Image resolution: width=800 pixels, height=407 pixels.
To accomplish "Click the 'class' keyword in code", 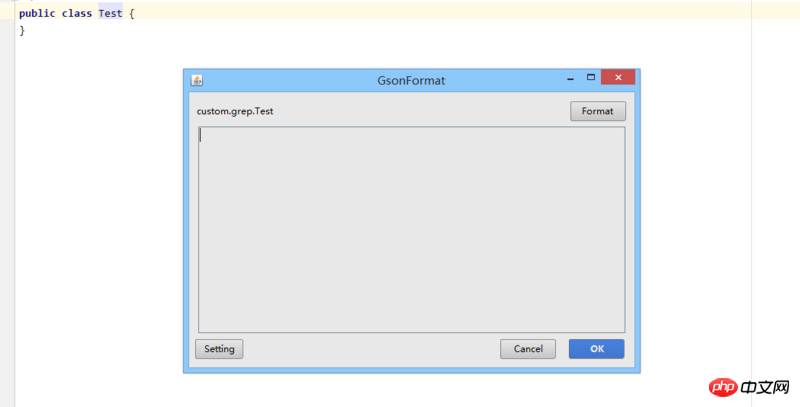I will 77,14.
